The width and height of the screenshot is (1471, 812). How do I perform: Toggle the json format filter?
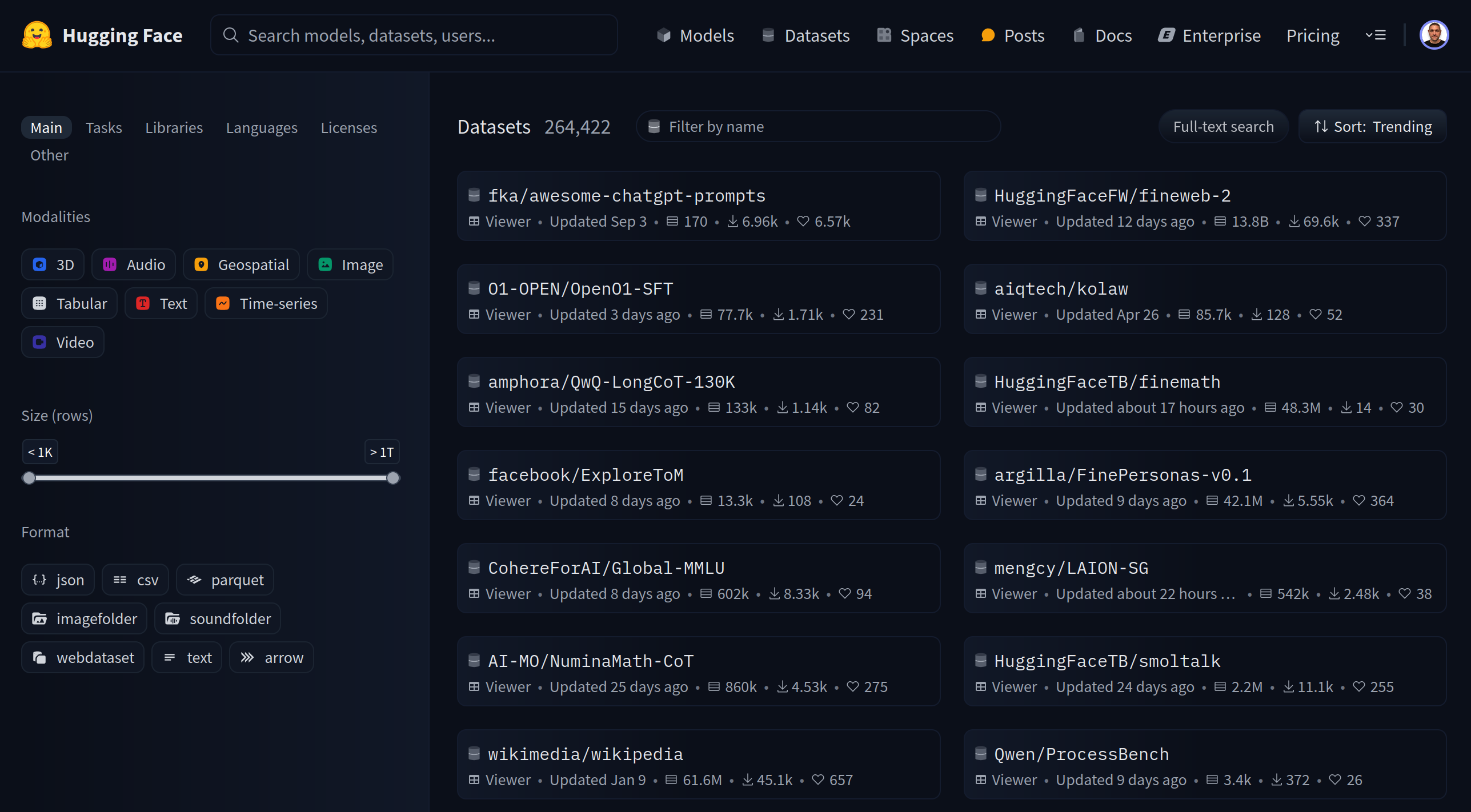[x=57, y=580]
